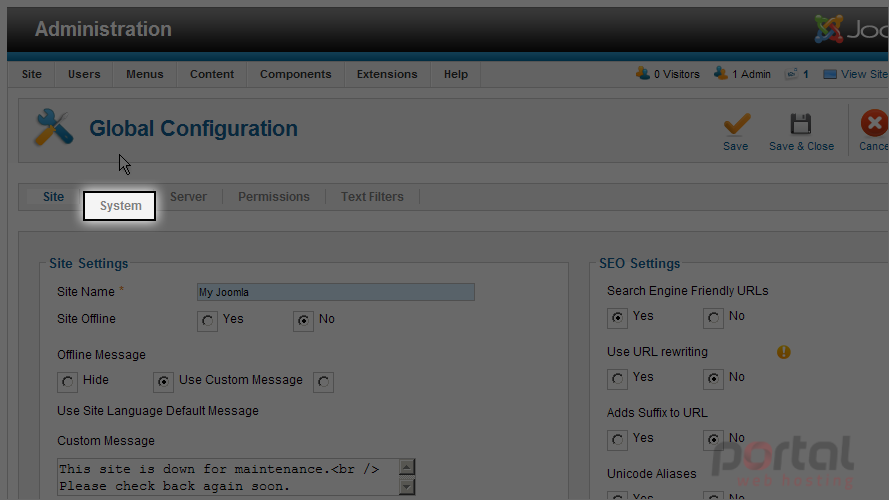889x500 pixels.
Task: Click the Save checkmark icon
Action: [x=736, y=125]
